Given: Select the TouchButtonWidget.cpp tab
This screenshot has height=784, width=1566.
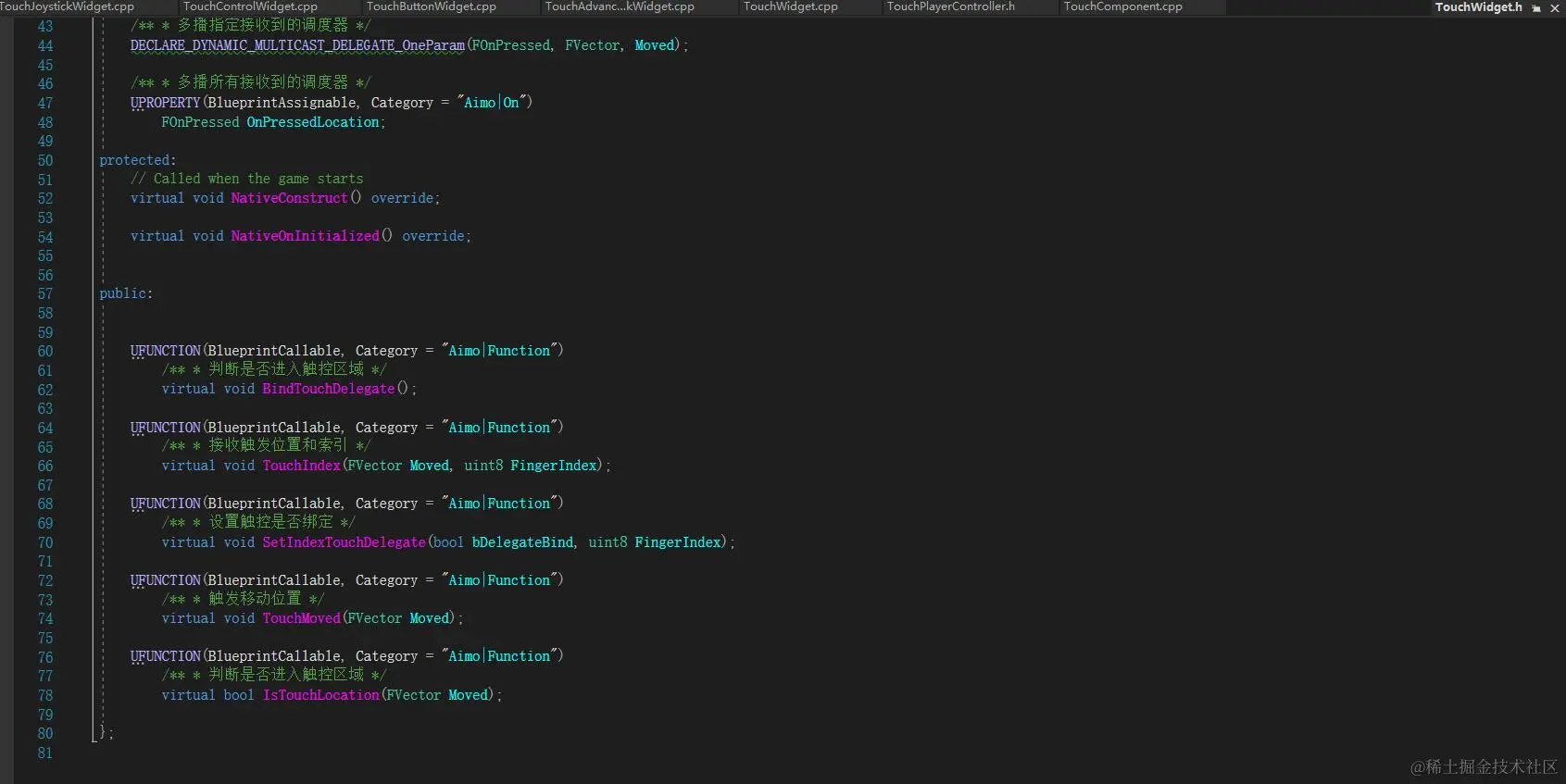Looking at the screenshot, I should click(x=432, y=6).
